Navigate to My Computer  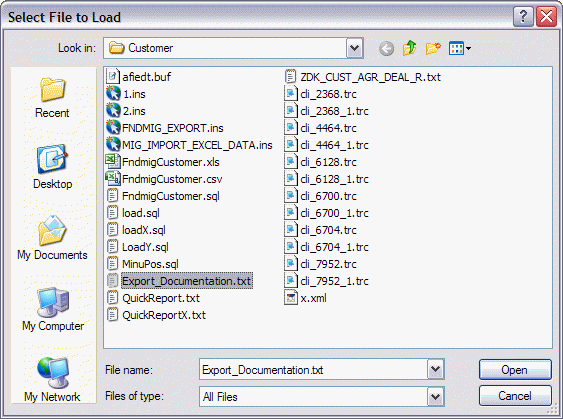(53, 309)
